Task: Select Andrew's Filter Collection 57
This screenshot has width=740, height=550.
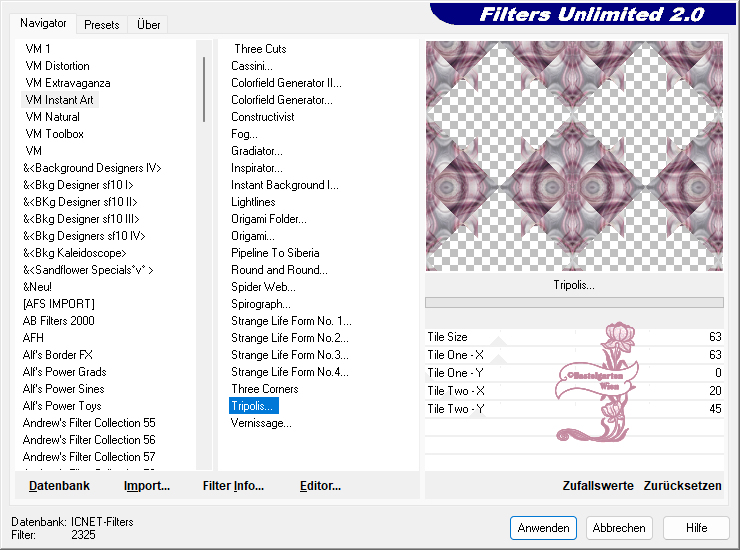Action: (x=89, y=457)
